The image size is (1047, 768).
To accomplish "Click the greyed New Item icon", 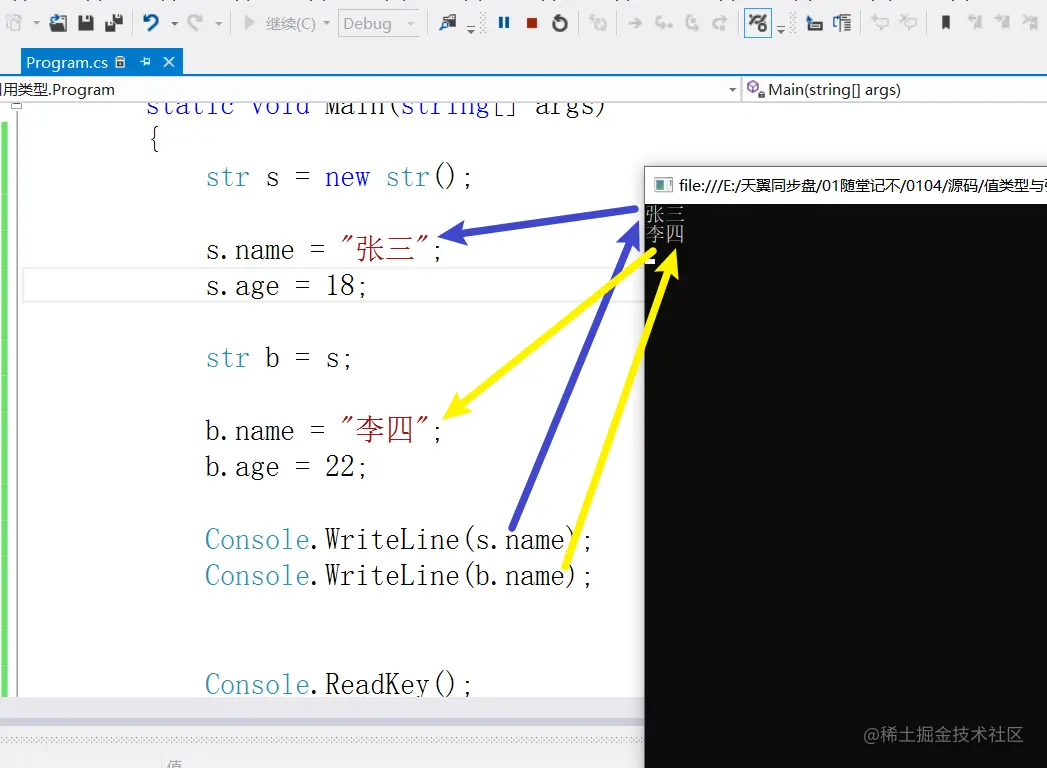I will pyautogui.click(x=15, y=23).
